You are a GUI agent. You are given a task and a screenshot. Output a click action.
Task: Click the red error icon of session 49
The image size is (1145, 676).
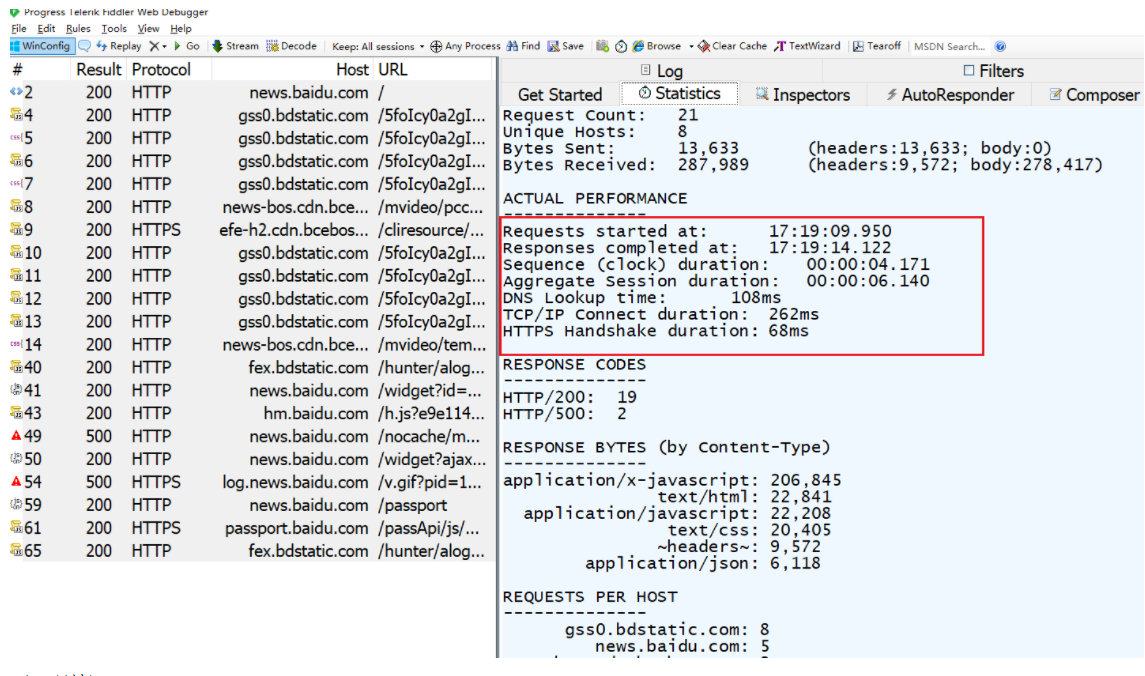(16, 436)
